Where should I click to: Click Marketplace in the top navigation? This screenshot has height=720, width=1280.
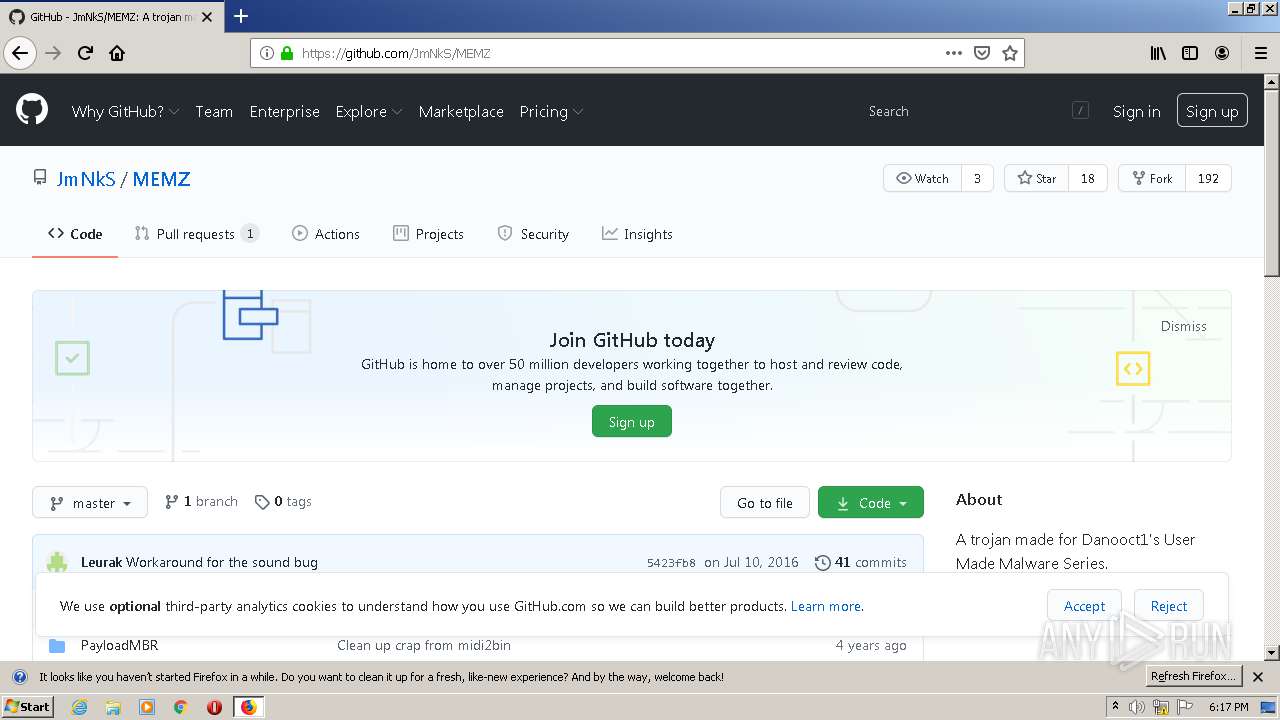[461, 111]
